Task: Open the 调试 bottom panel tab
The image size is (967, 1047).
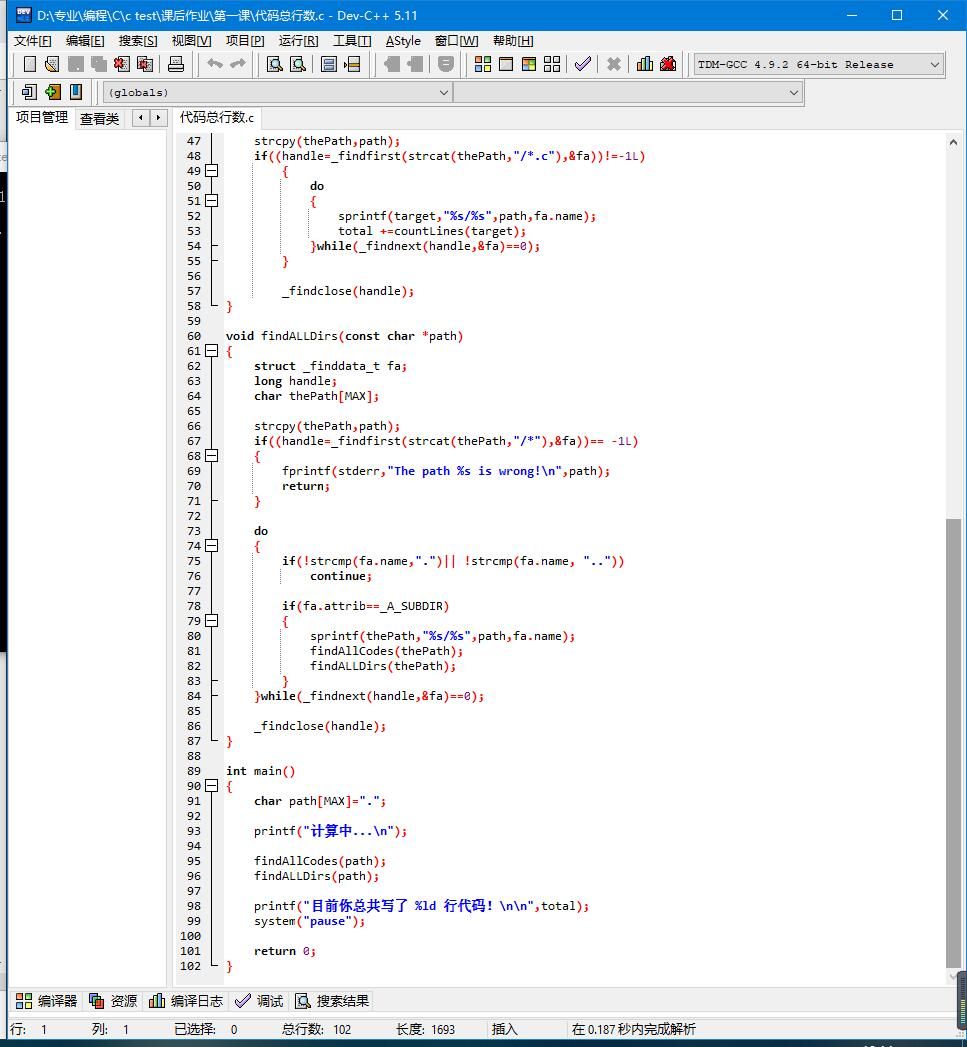Action: (259, 1001)
